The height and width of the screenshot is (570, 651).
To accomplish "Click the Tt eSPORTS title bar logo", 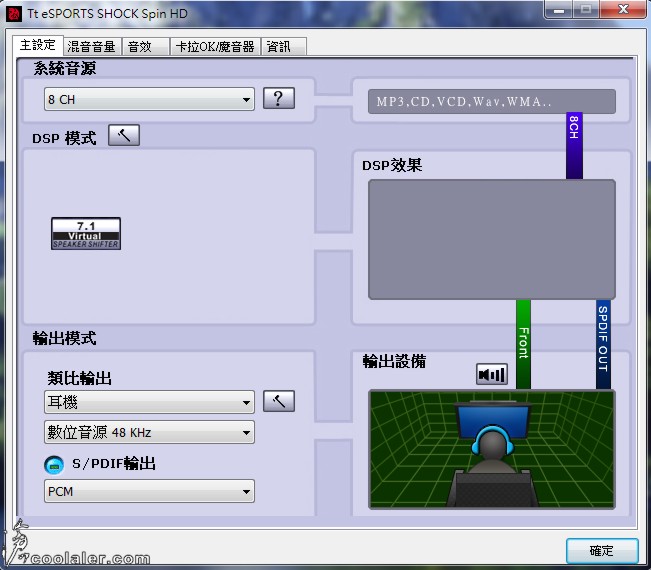I will (14, 14).
